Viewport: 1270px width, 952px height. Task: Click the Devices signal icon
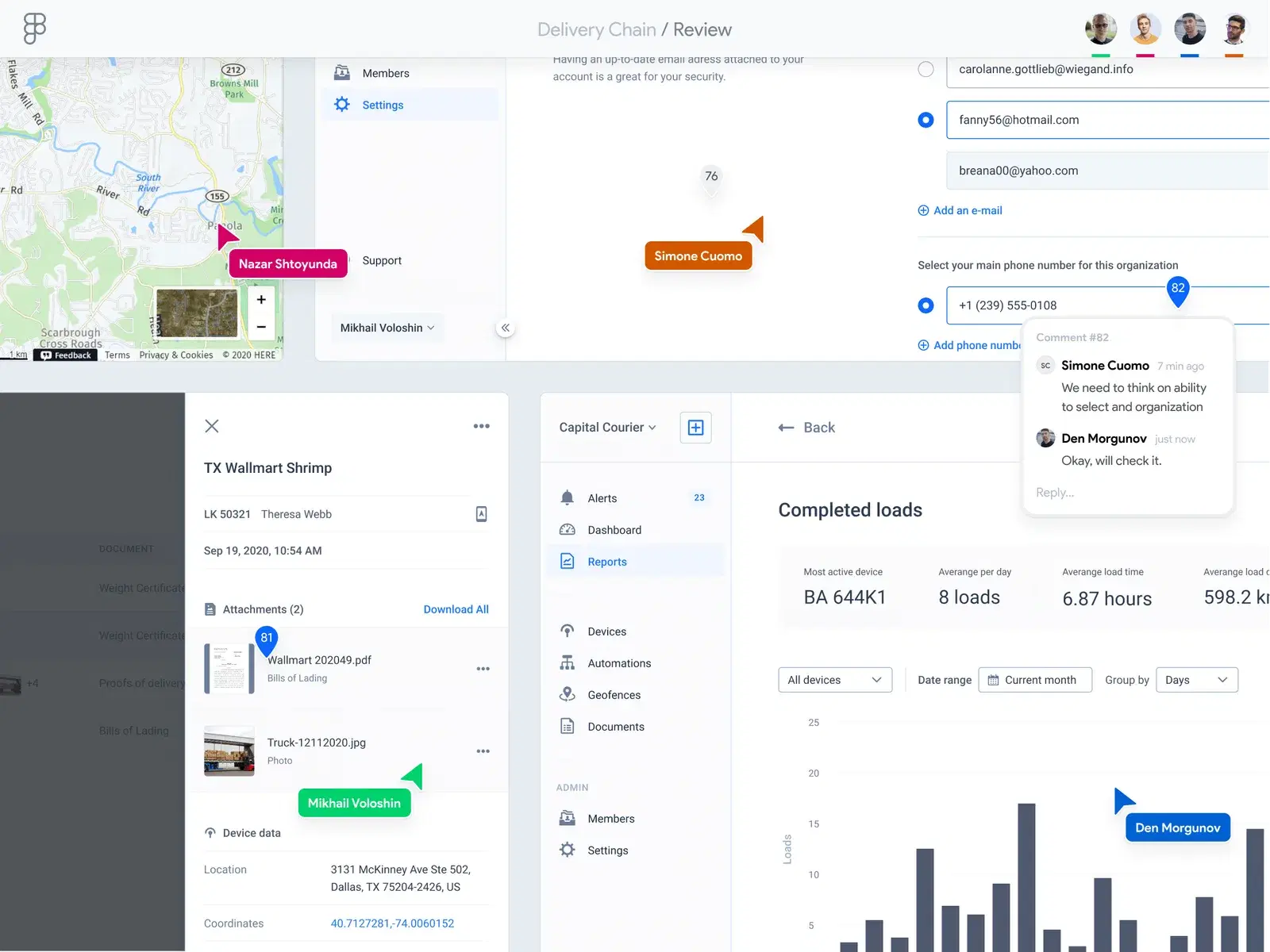pyautogui.click(x=568, y=631)
